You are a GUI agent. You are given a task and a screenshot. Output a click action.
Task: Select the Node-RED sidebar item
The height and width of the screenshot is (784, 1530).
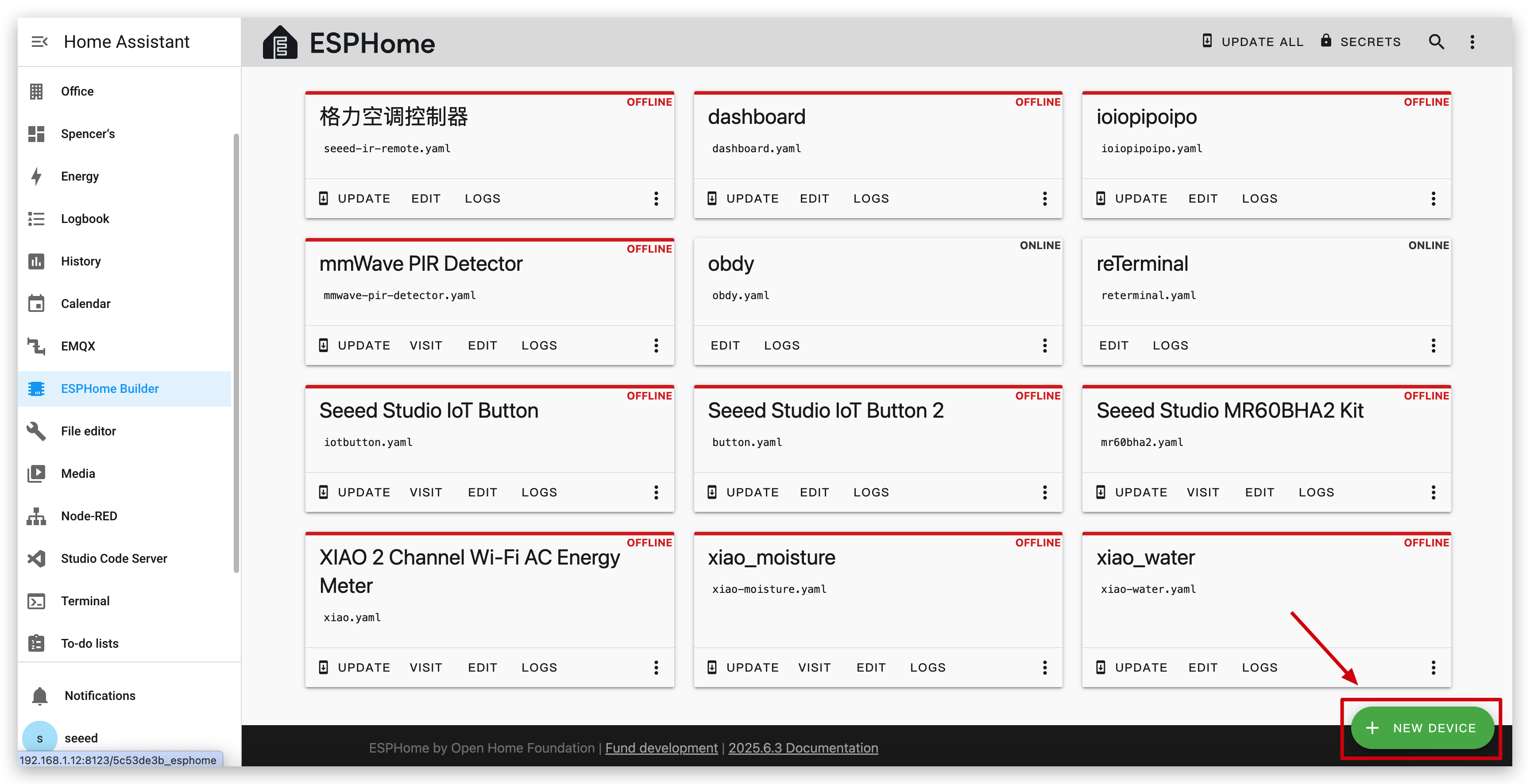[x=125, y=516]
